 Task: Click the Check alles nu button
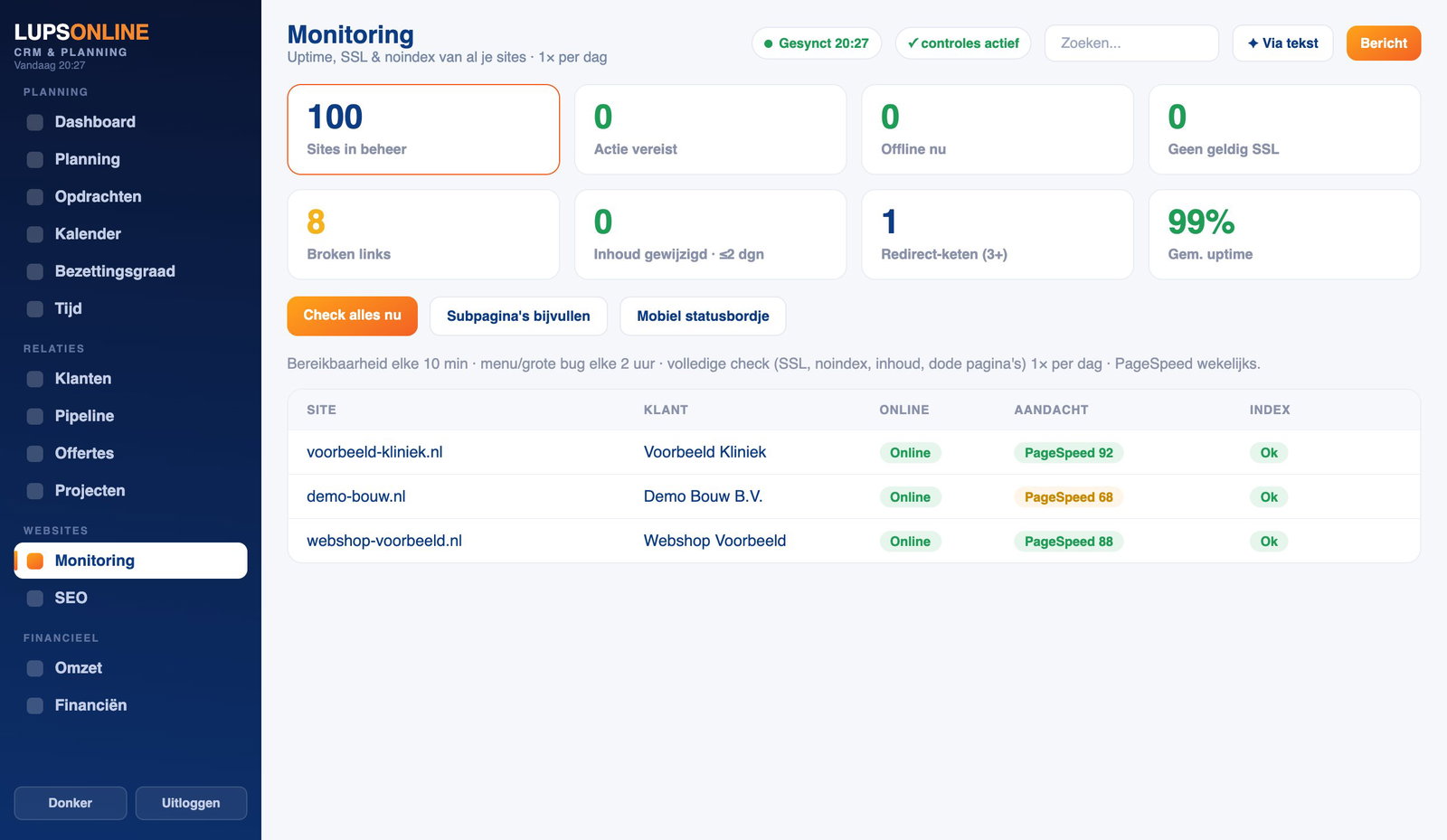pyautogui.click(x=352, y=316)
